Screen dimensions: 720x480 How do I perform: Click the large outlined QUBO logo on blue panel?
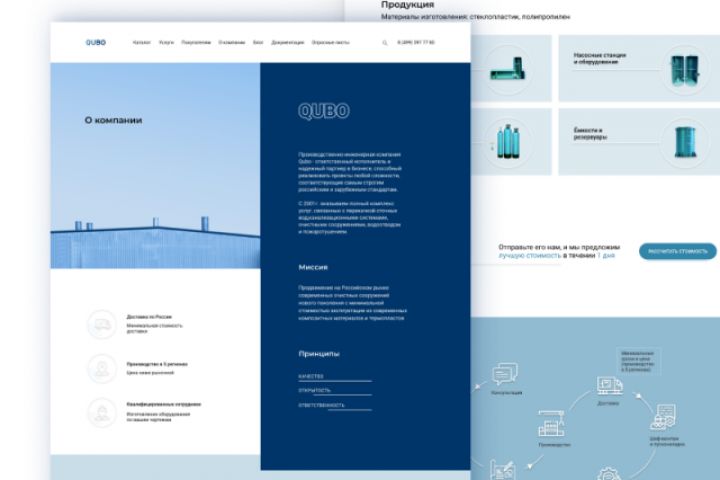(x=324, y=111)
